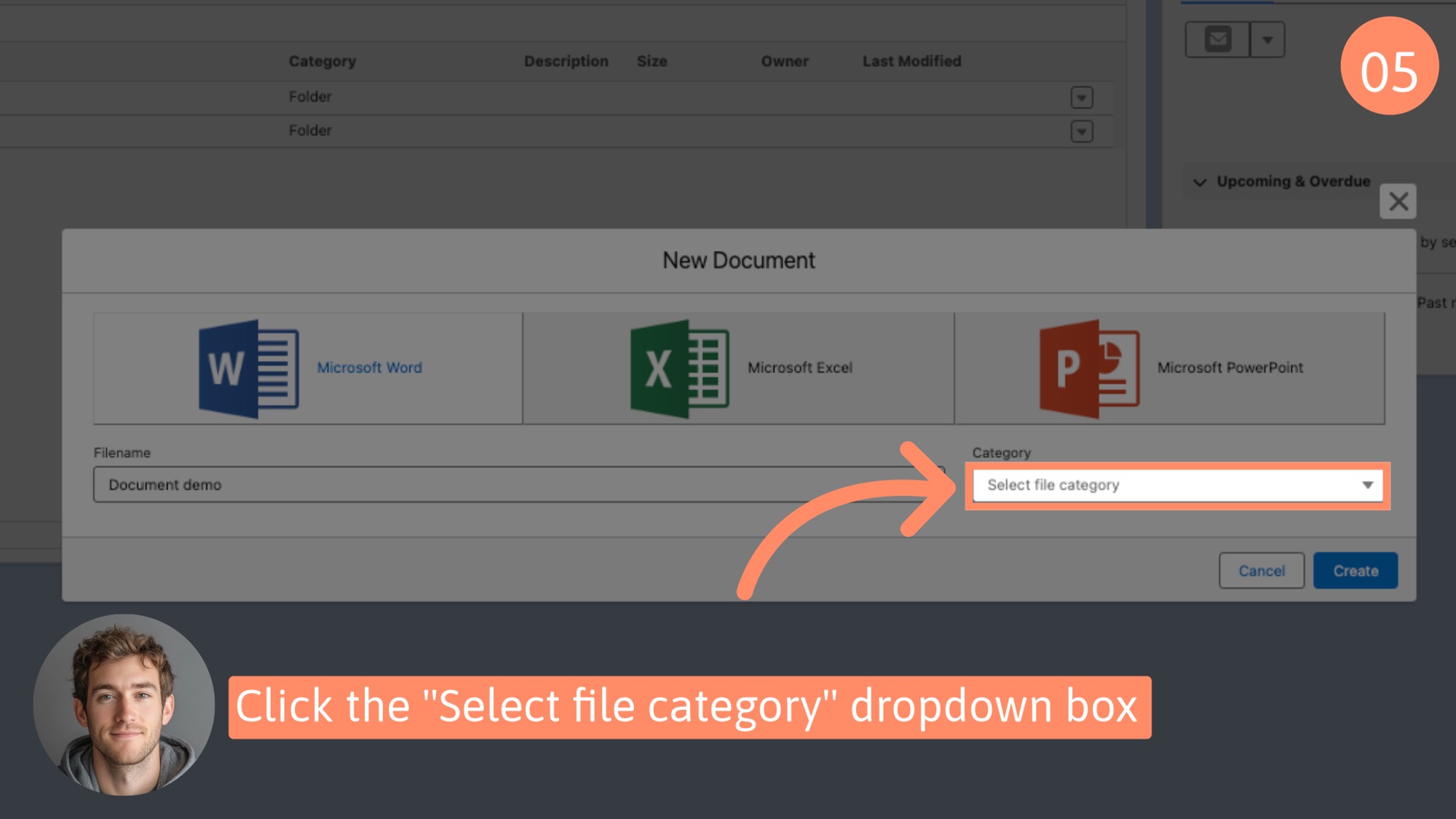Close the New Document dialog
Image resolution: width=1456 pixels, height=819 pixels.
coord(1398,202)
